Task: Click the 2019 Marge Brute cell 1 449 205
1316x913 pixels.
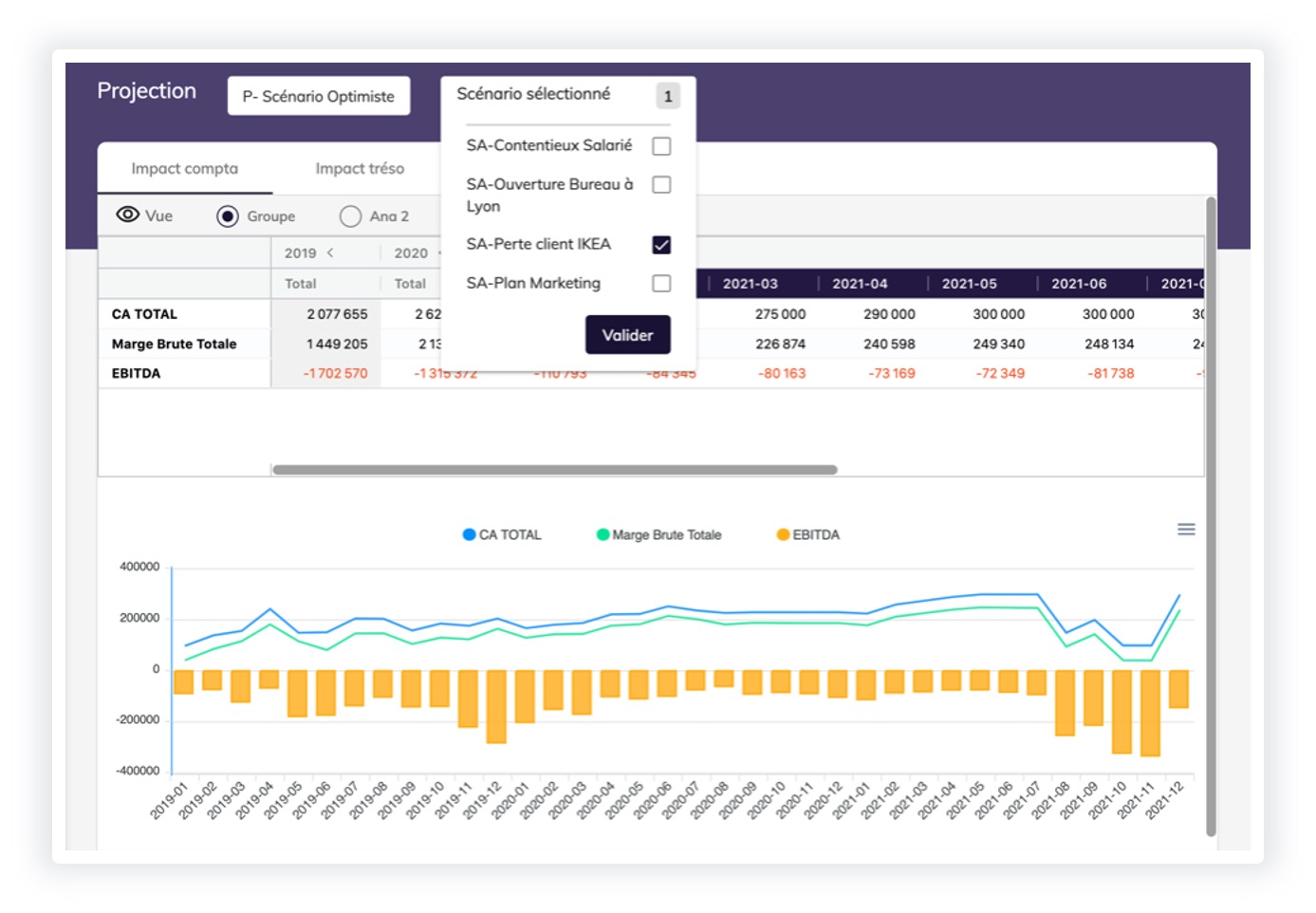Action: (x=337, y=344)
